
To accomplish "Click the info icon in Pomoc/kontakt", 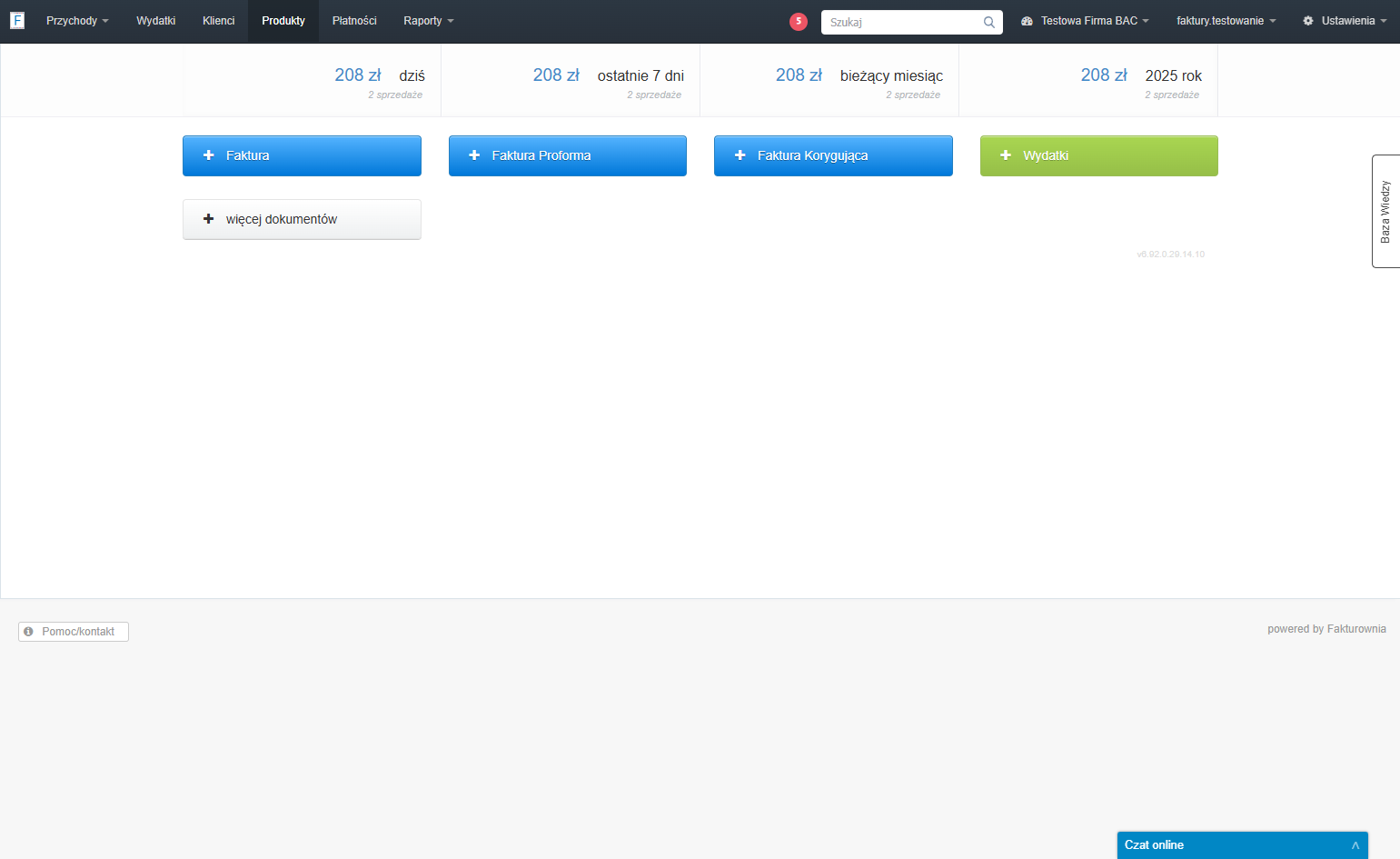I will [x=28, y=631].
